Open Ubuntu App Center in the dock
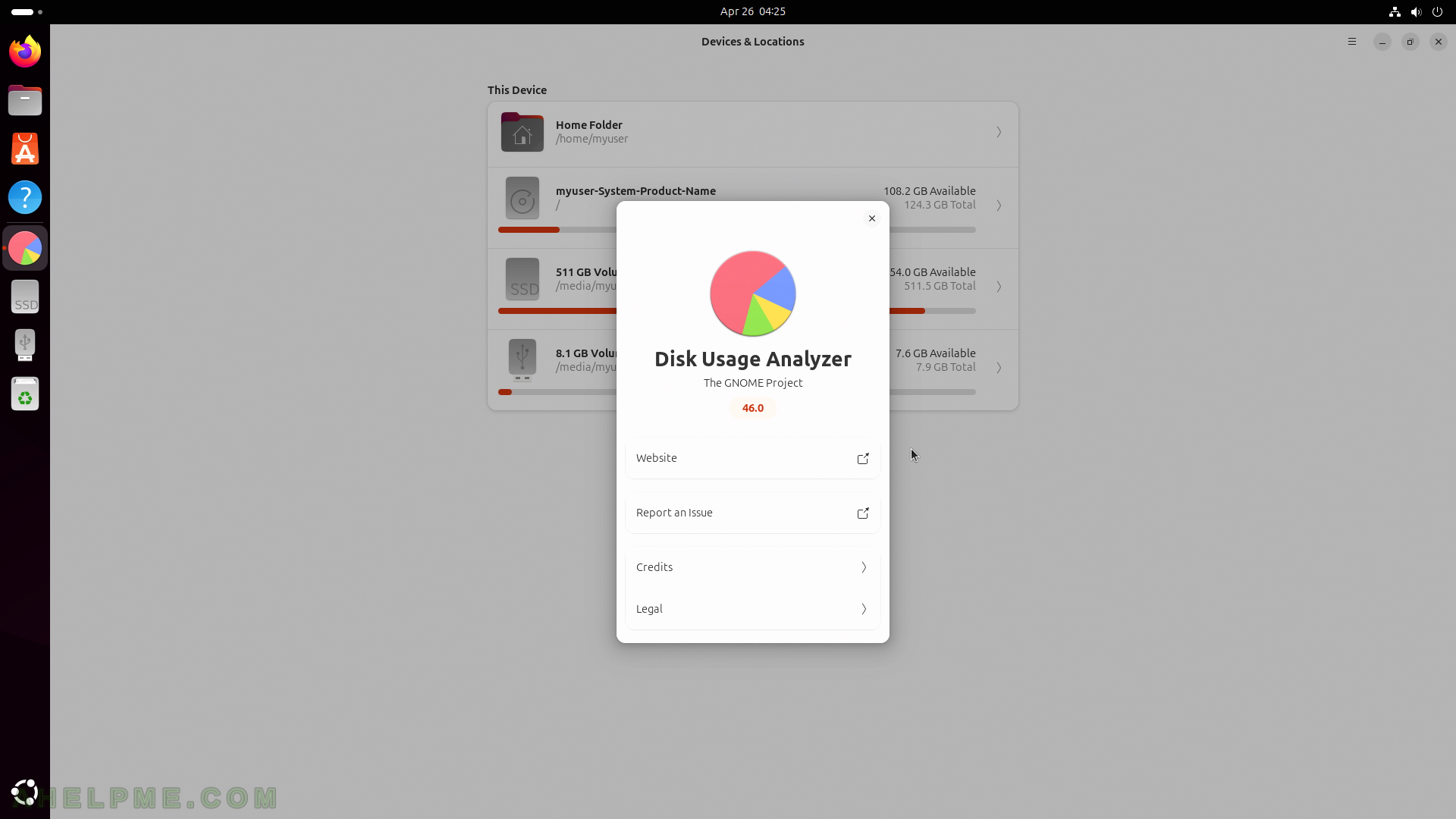 tap(25, 149)
